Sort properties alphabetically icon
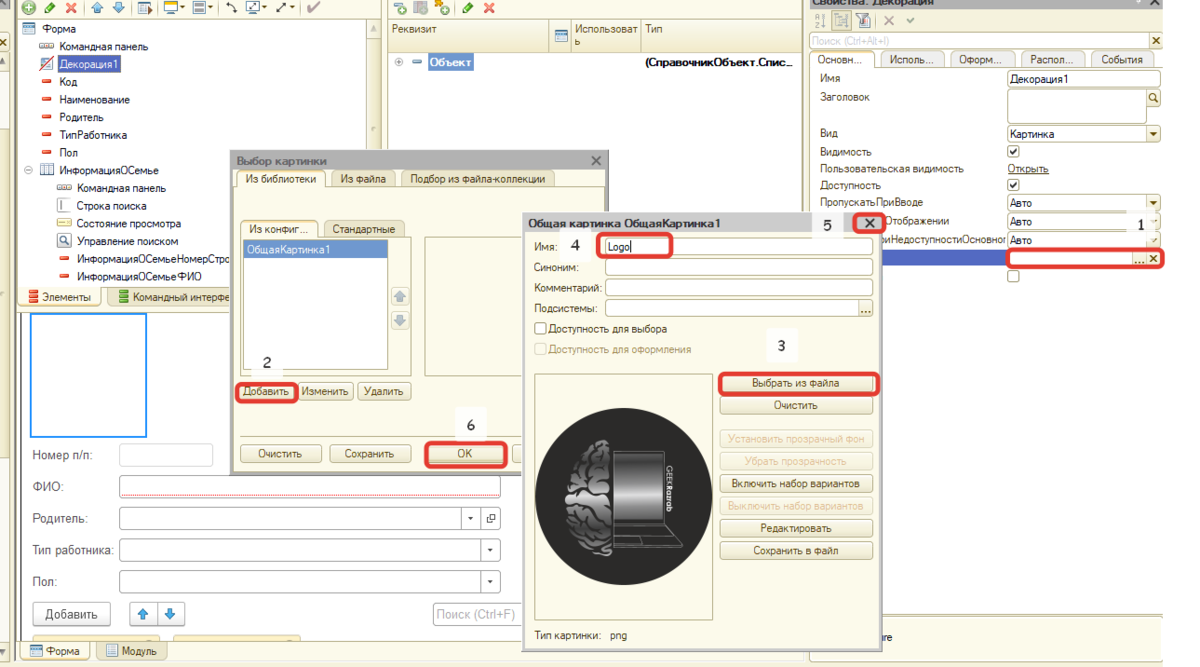Image resolution: width=1200 pixels, height=667 pixels. [820, 20]
